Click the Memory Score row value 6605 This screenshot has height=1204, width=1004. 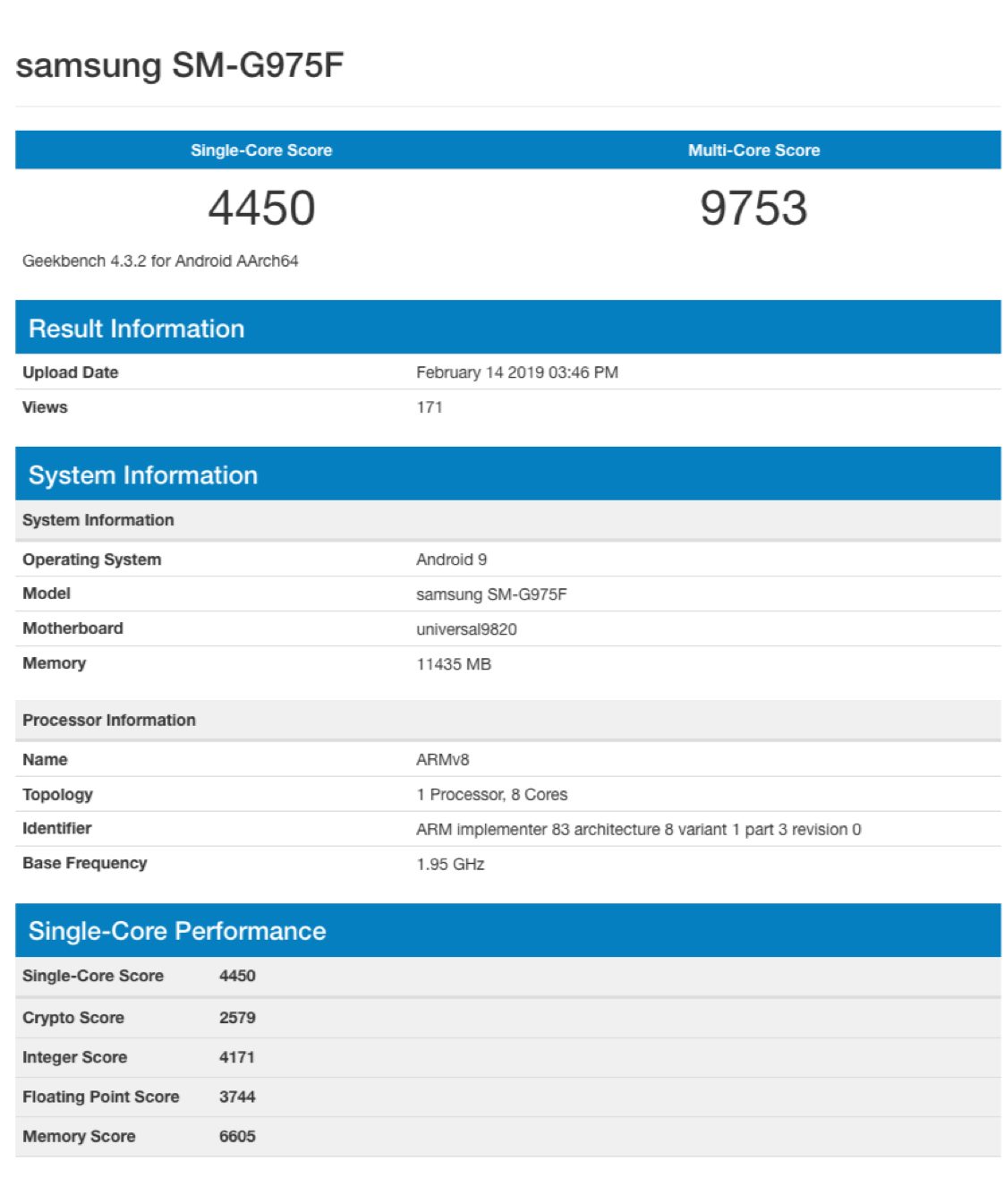pyautogui.click(x=237, y=1136)
